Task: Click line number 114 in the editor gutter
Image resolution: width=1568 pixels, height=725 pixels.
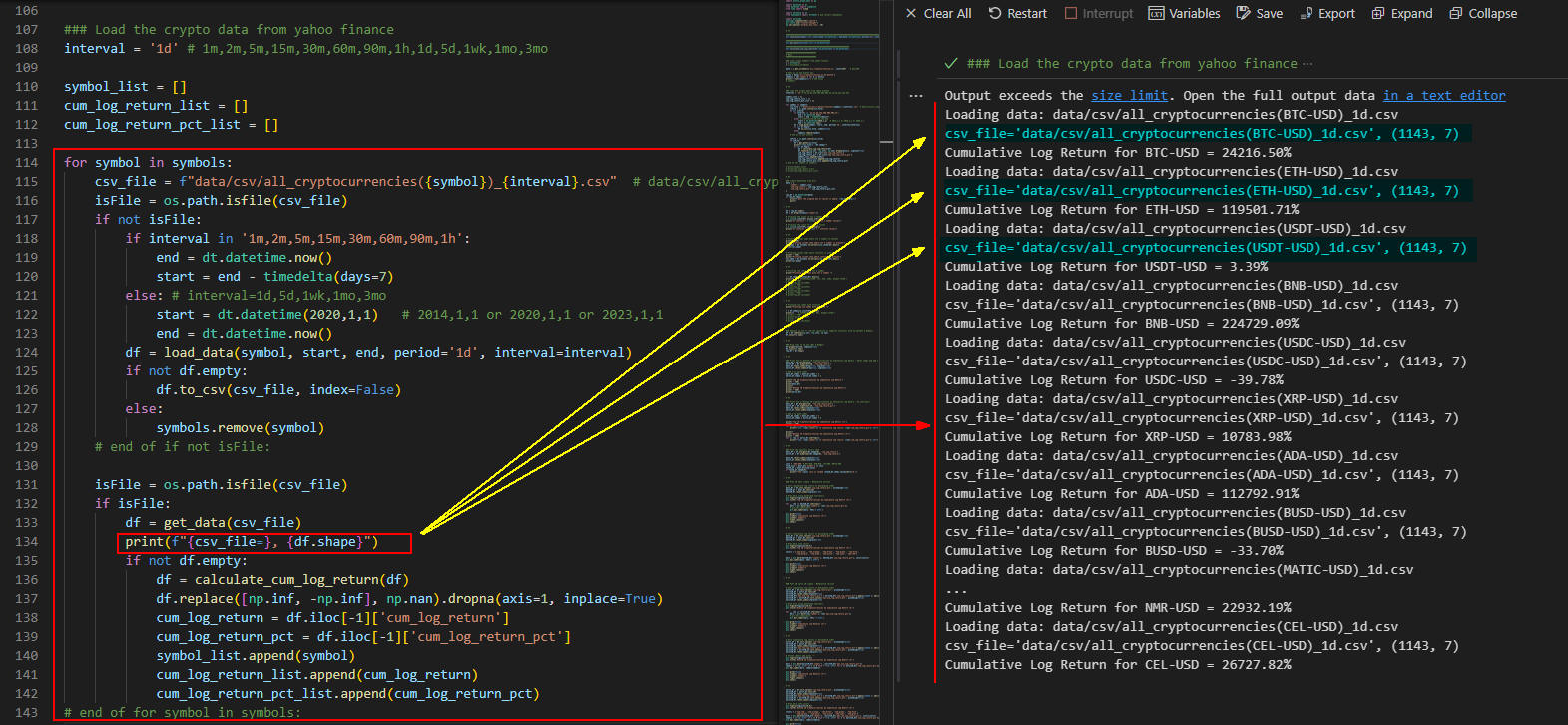Action: (x=27, y=162)
